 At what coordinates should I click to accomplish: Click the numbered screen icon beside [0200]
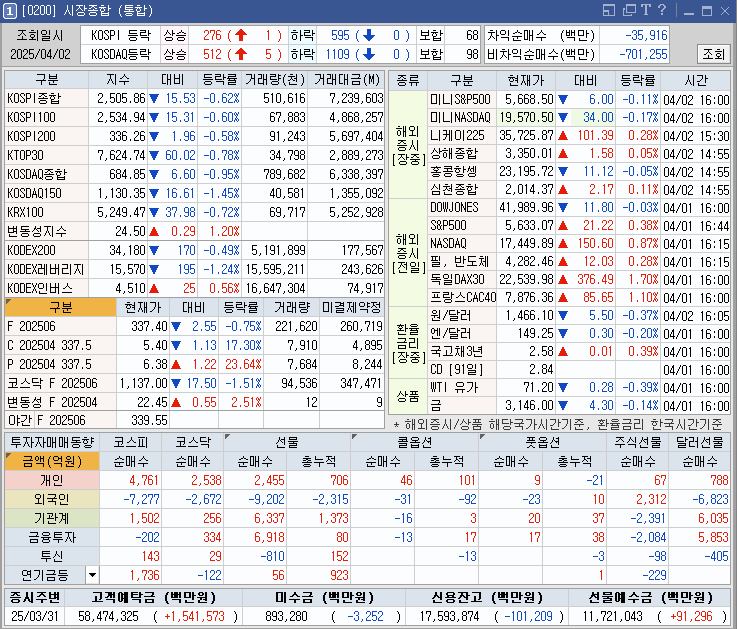click(x=9, y=11)
